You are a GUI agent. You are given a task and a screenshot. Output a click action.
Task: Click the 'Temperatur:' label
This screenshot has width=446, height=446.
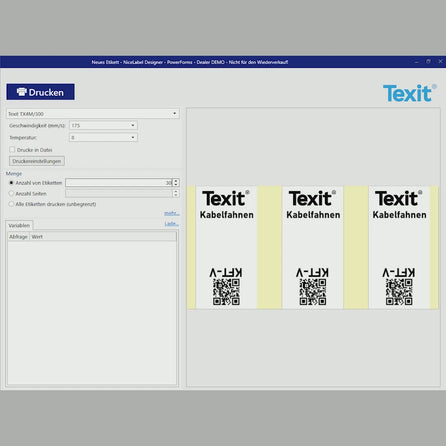coord(23,137)
